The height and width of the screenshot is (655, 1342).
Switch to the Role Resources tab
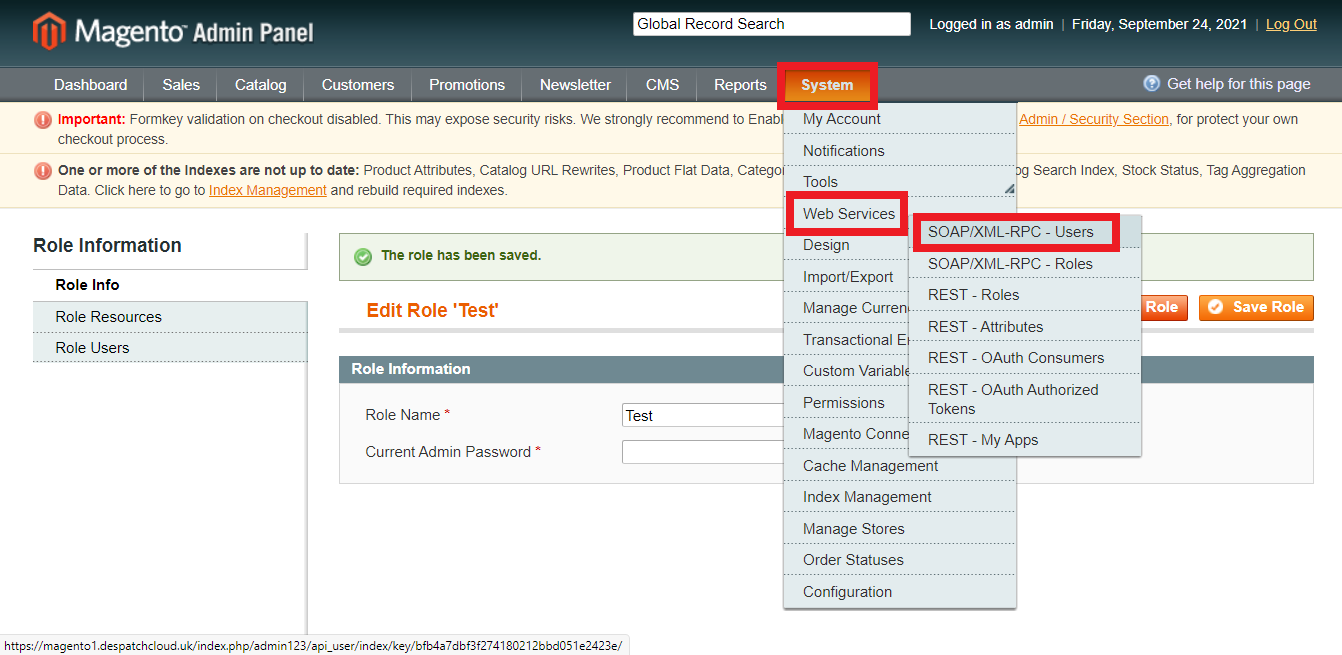click(x=108, y=317)
